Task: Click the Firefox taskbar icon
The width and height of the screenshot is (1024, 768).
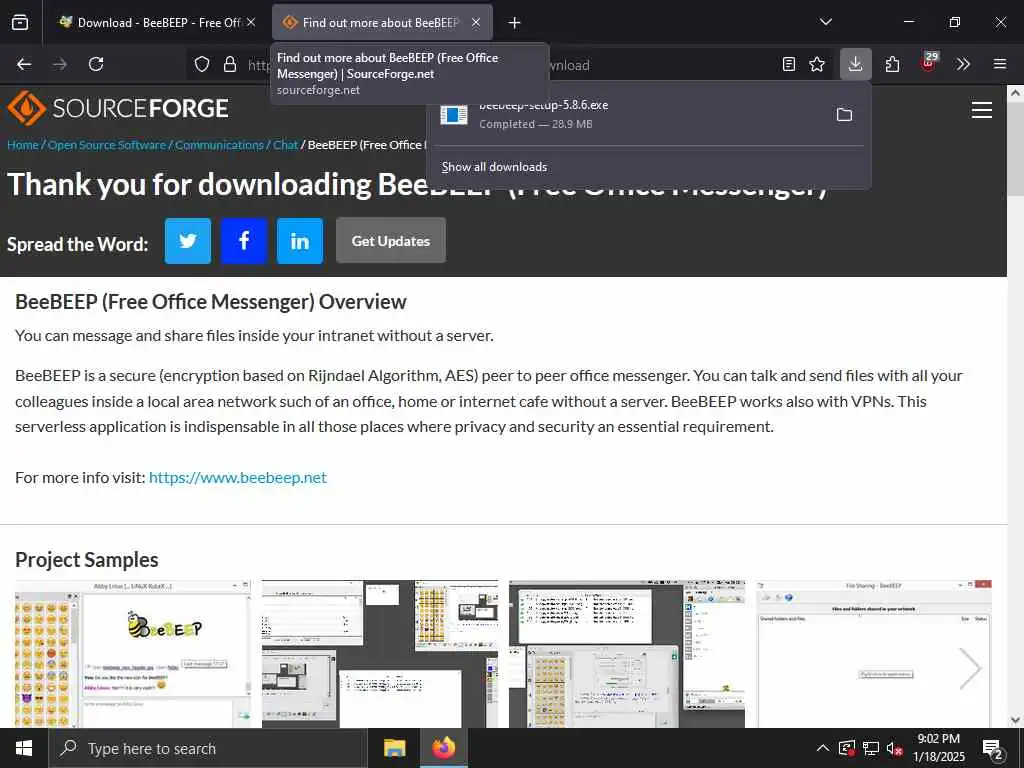Action: tap(443, 748)
